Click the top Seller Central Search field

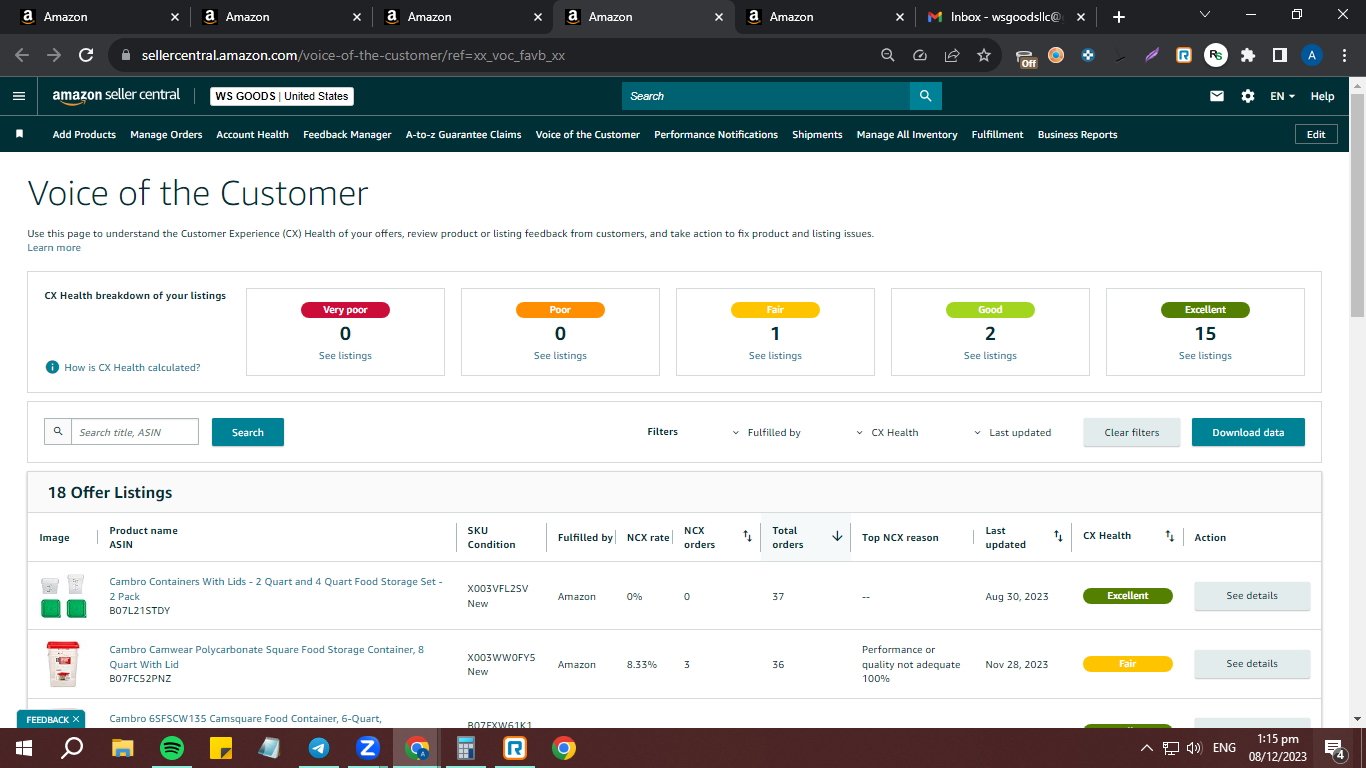(766, 96)
